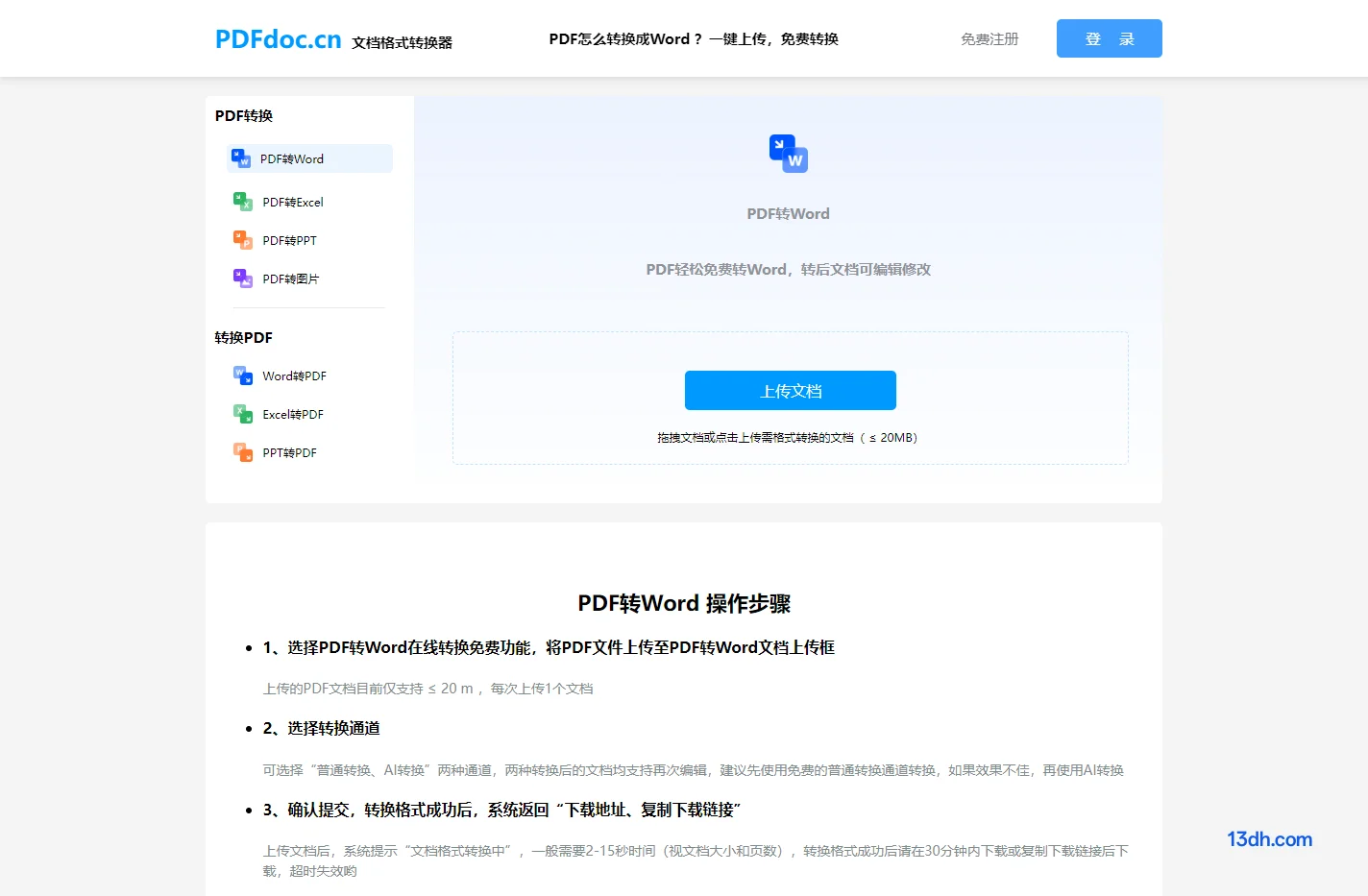The height and width of the screenshot is (896, 1368).
Task: Click the PDFdoc.cn logo
Action: tap(279, 39)
